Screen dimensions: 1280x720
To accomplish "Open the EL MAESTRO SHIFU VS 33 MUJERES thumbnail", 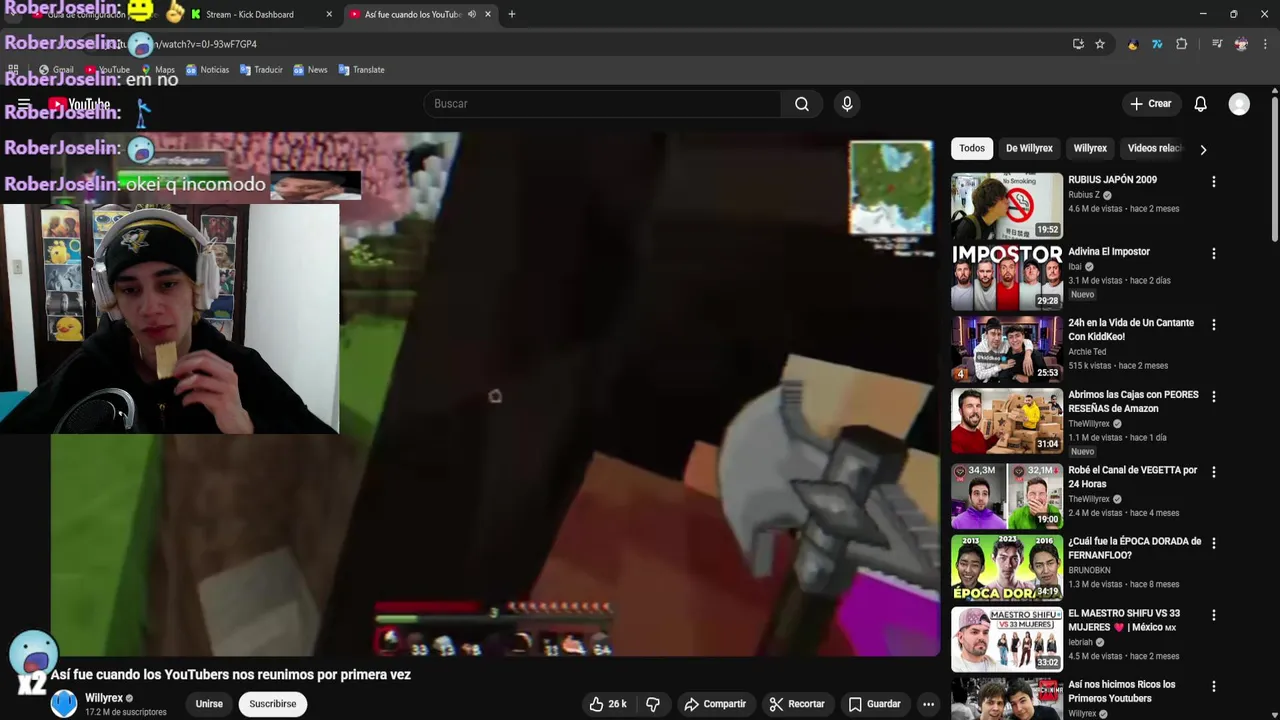I will pos(1007,639).
